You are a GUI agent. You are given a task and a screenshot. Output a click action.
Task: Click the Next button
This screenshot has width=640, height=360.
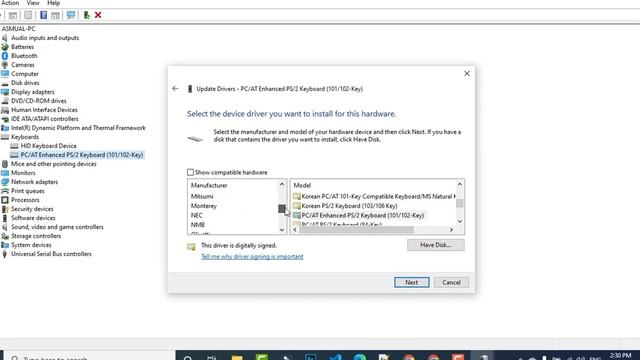[411, 282]
